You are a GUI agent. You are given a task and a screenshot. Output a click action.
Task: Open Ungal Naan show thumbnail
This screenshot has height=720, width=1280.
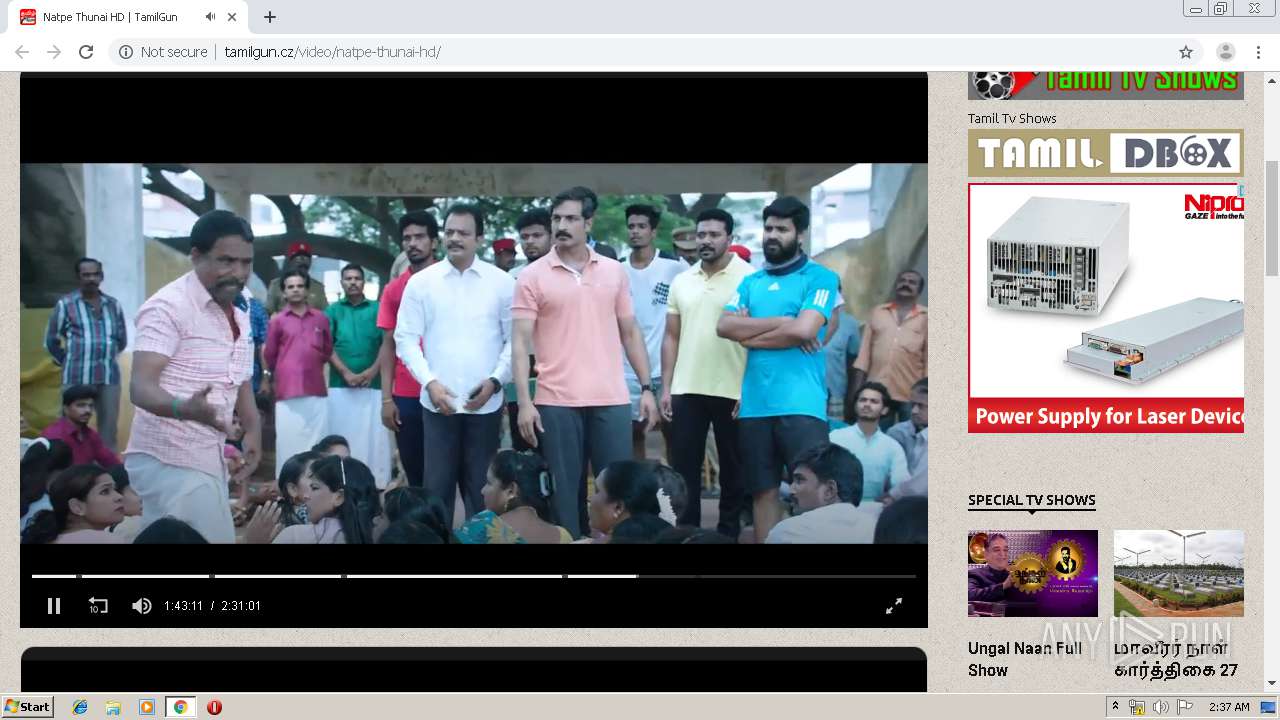(x=1033, y=573)
